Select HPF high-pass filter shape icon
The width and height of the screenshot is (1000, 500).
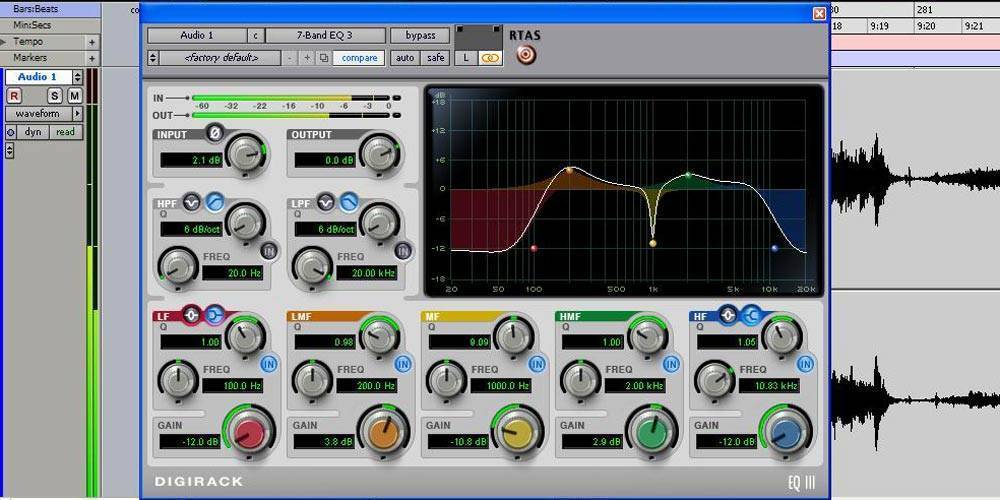[x=214, y=203]
